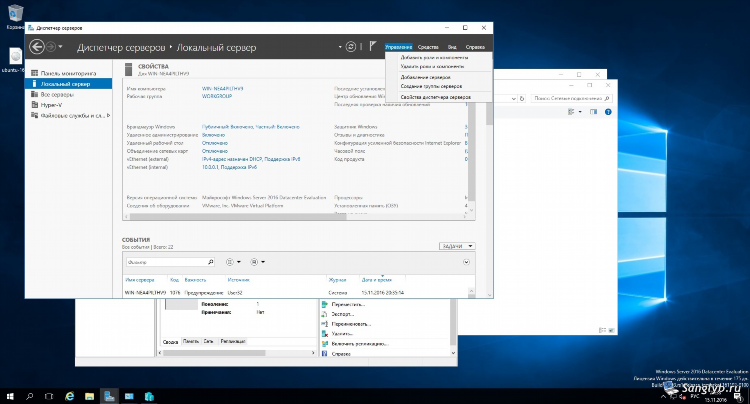Click the Hyper-V sidebar icon
Viewport: 750px width, 404px height.
point(34,105)
